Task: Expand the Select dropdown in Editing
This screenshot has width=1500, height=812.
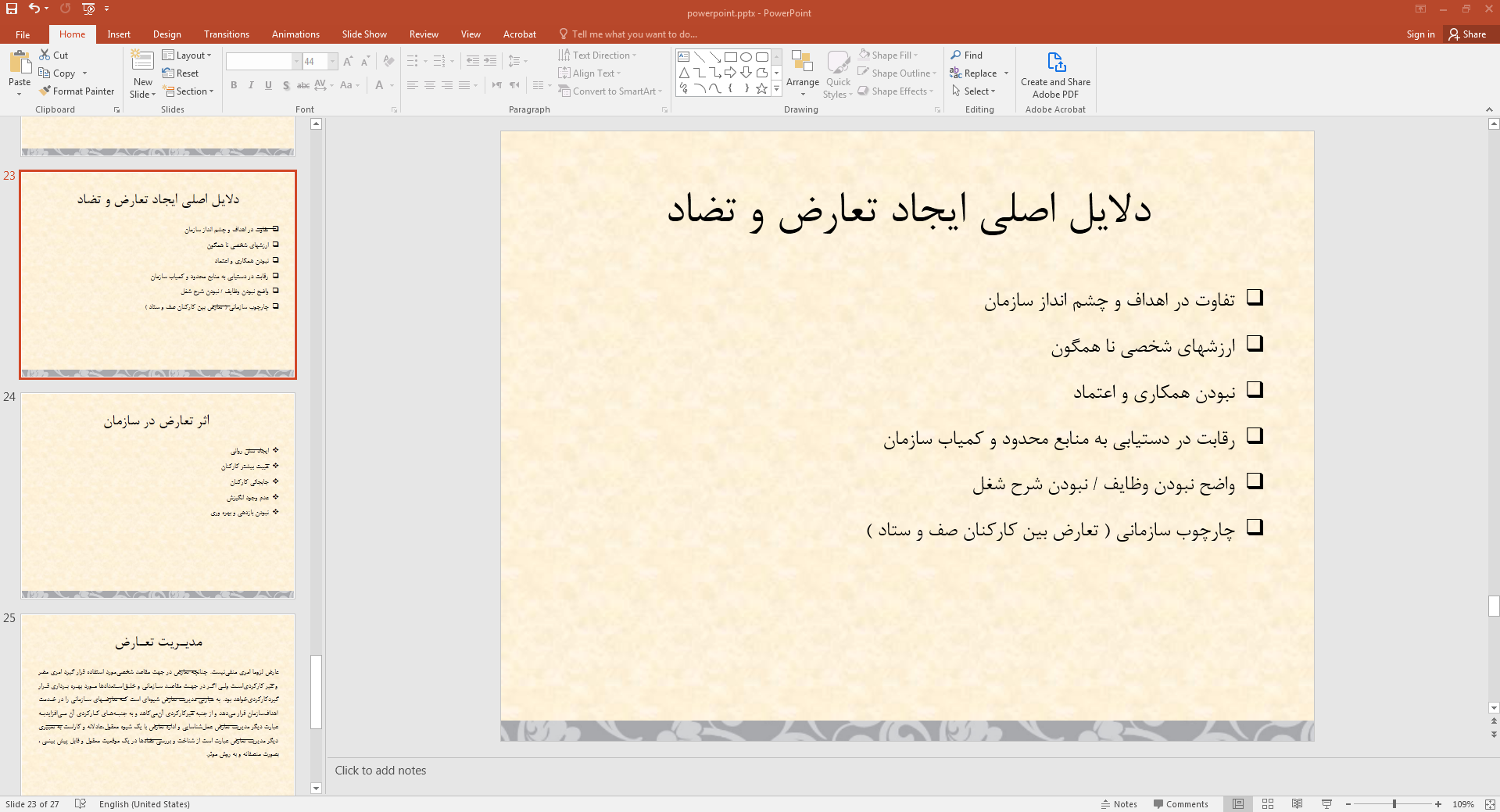Action: point(974,91)
